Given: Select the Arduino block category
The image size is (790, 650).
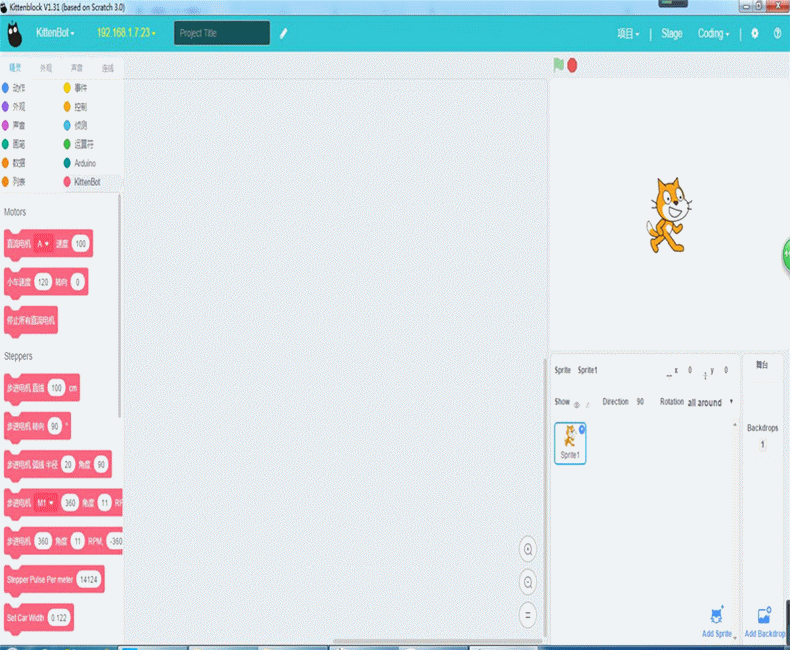Looking at the screenshot, I should point(80,163).
